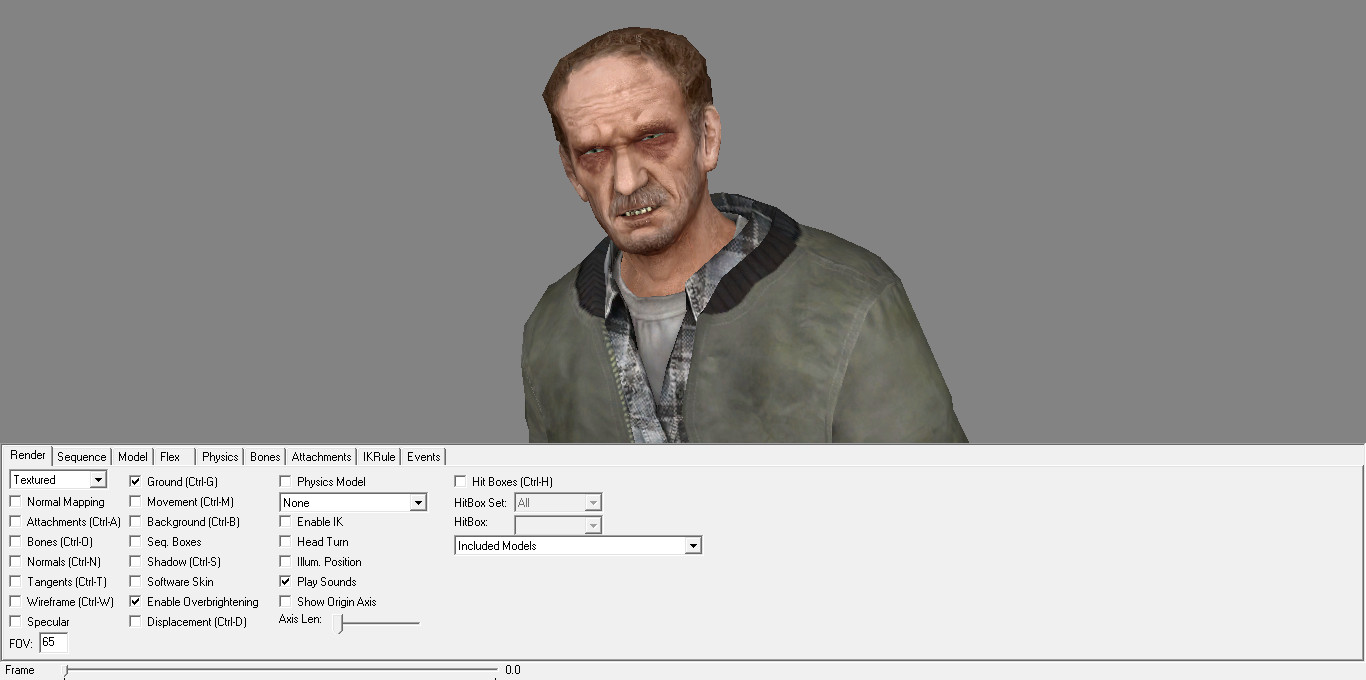Click the FOV input field
This screenshot has width=1366, height=680.
[52, 643]
